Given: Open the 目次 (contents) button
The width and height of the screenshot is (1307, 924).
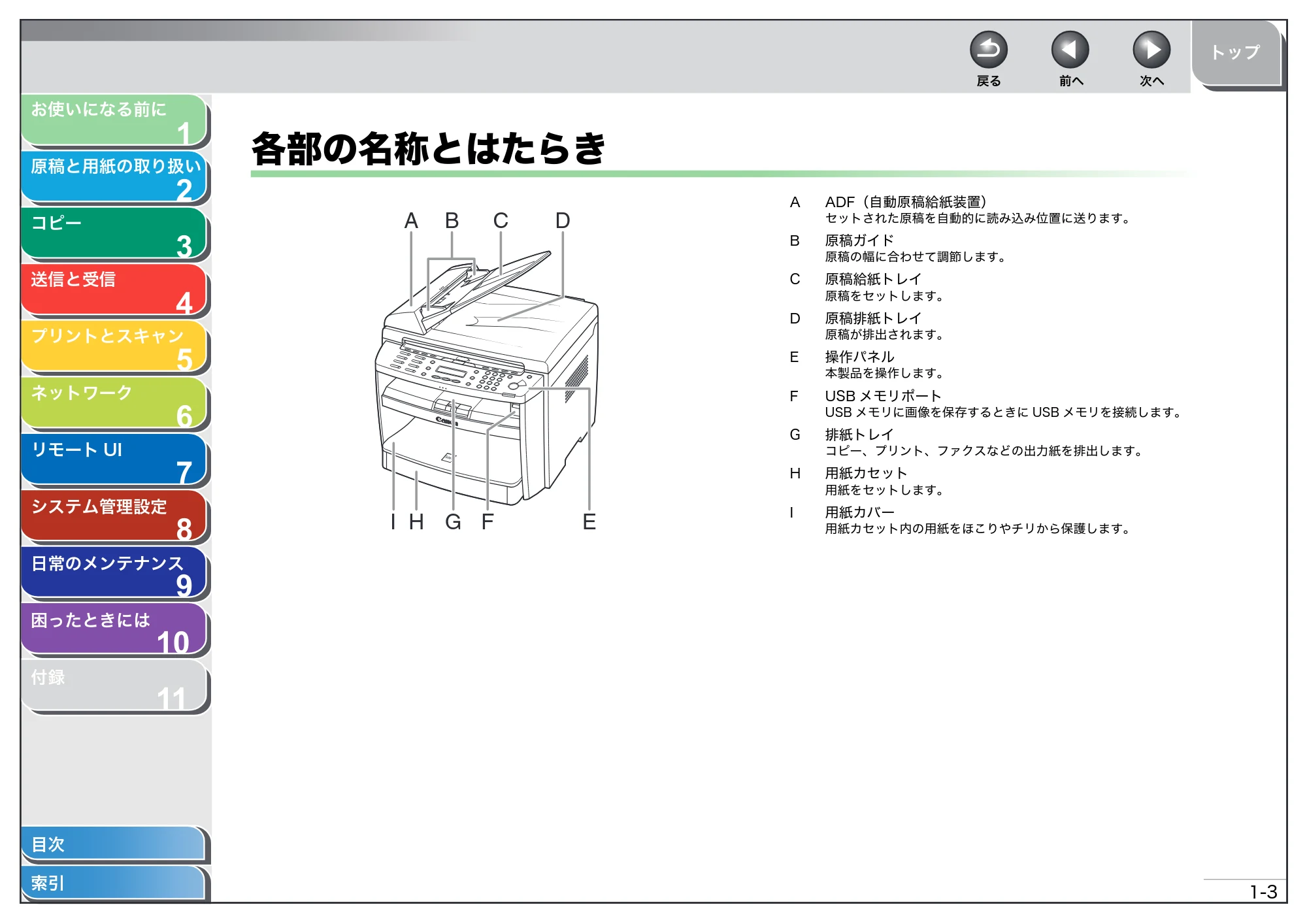Looking at the screenshot, I should tap(112, 844).
